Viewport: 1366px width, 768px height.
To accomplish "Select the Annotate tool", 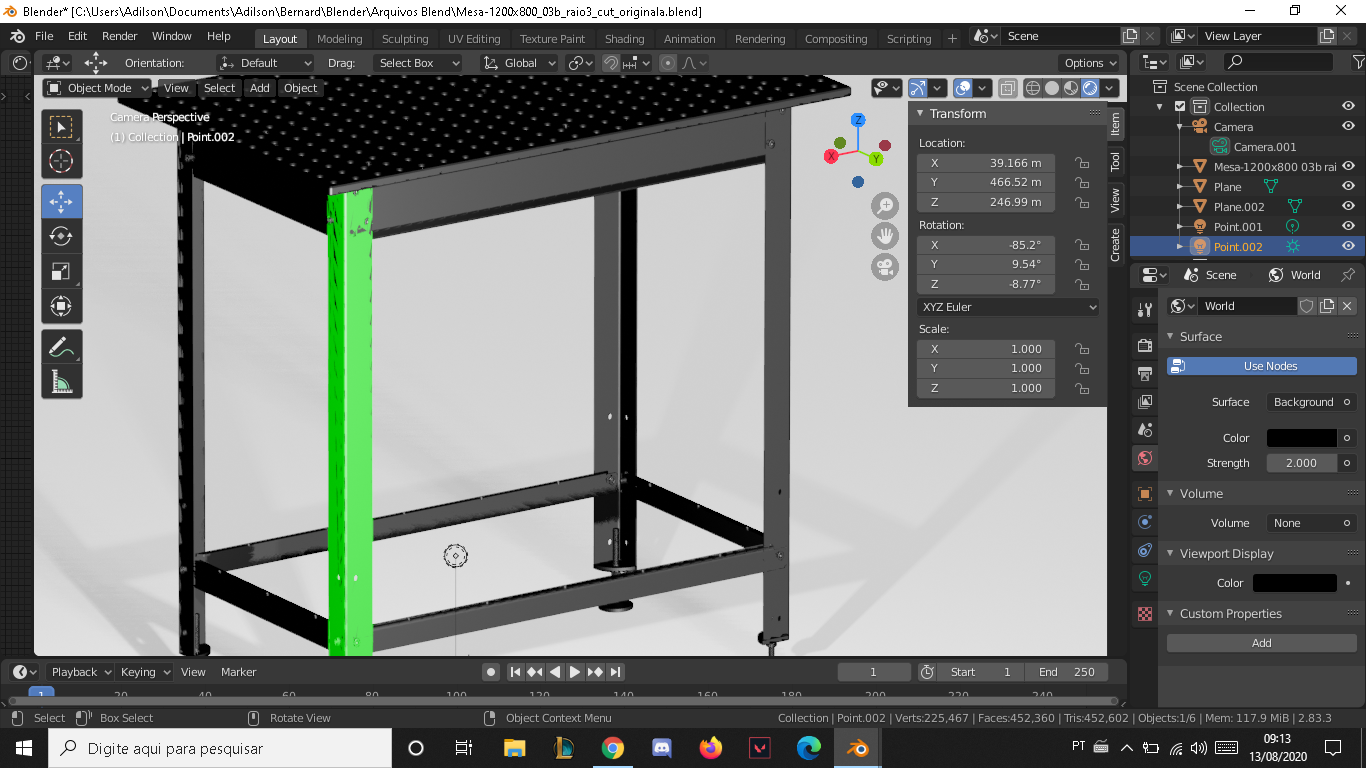I will 61,347.
